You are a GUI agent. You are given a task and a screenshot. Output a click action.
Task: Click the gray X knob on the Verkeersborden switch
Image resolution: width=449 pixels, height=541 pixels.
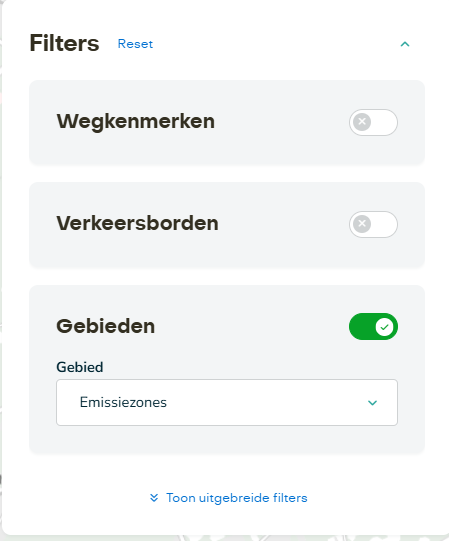pyautogui.click(x=362, y=224)
